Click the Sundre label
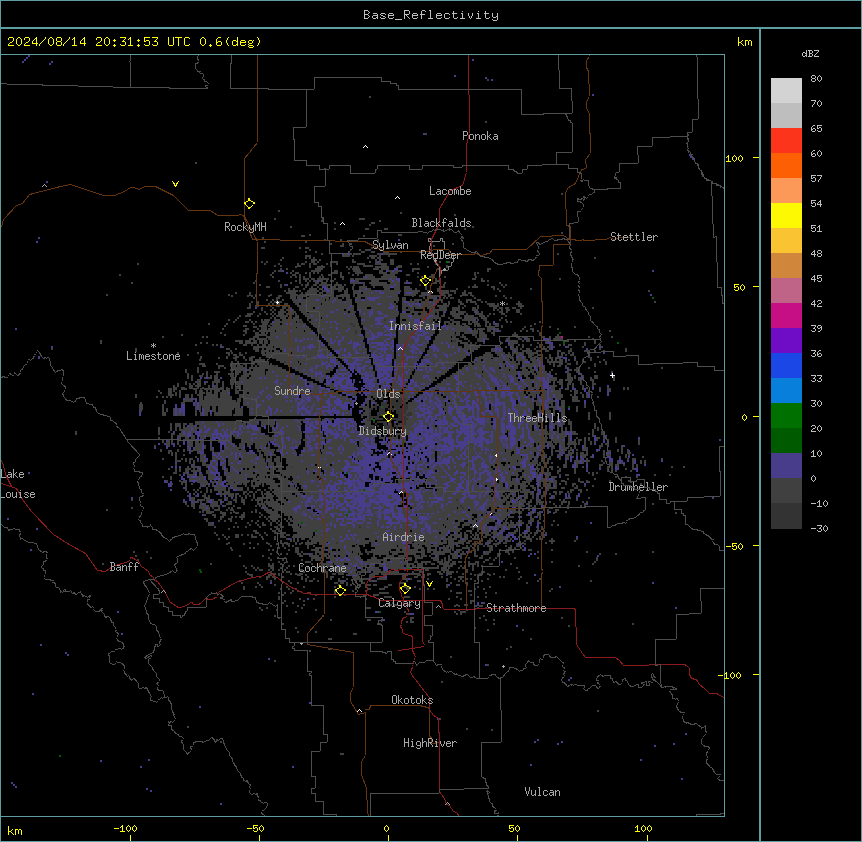 [292, 391]
